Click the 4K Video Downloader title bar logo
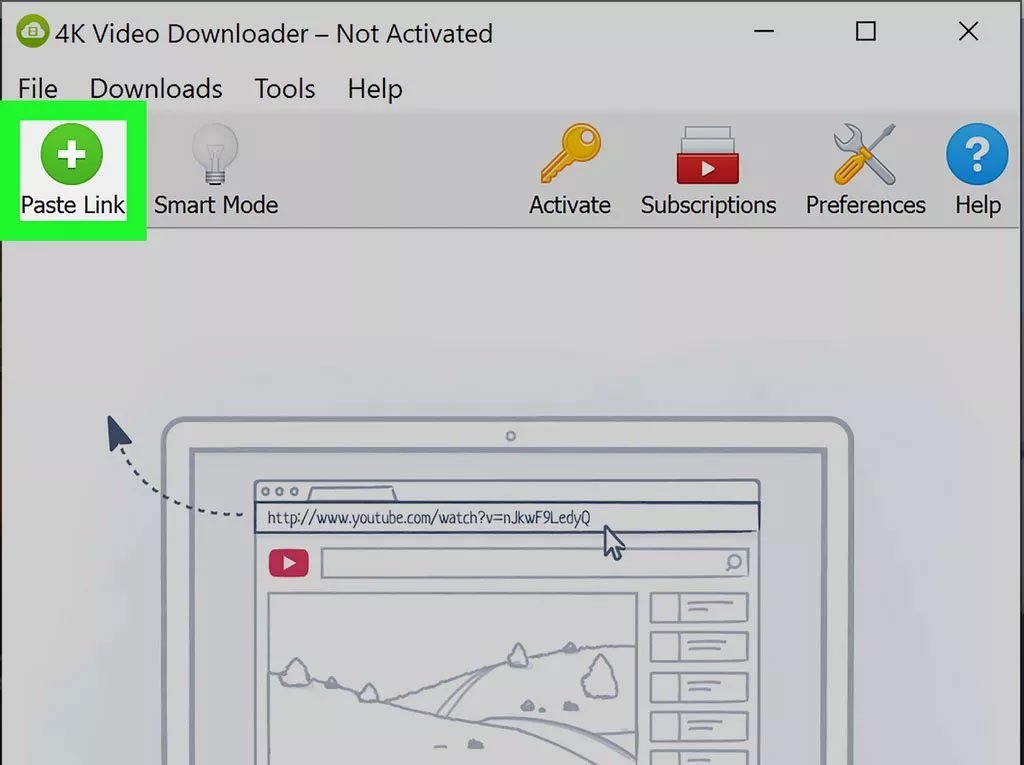1024x765 pixels. click(32, 33)
